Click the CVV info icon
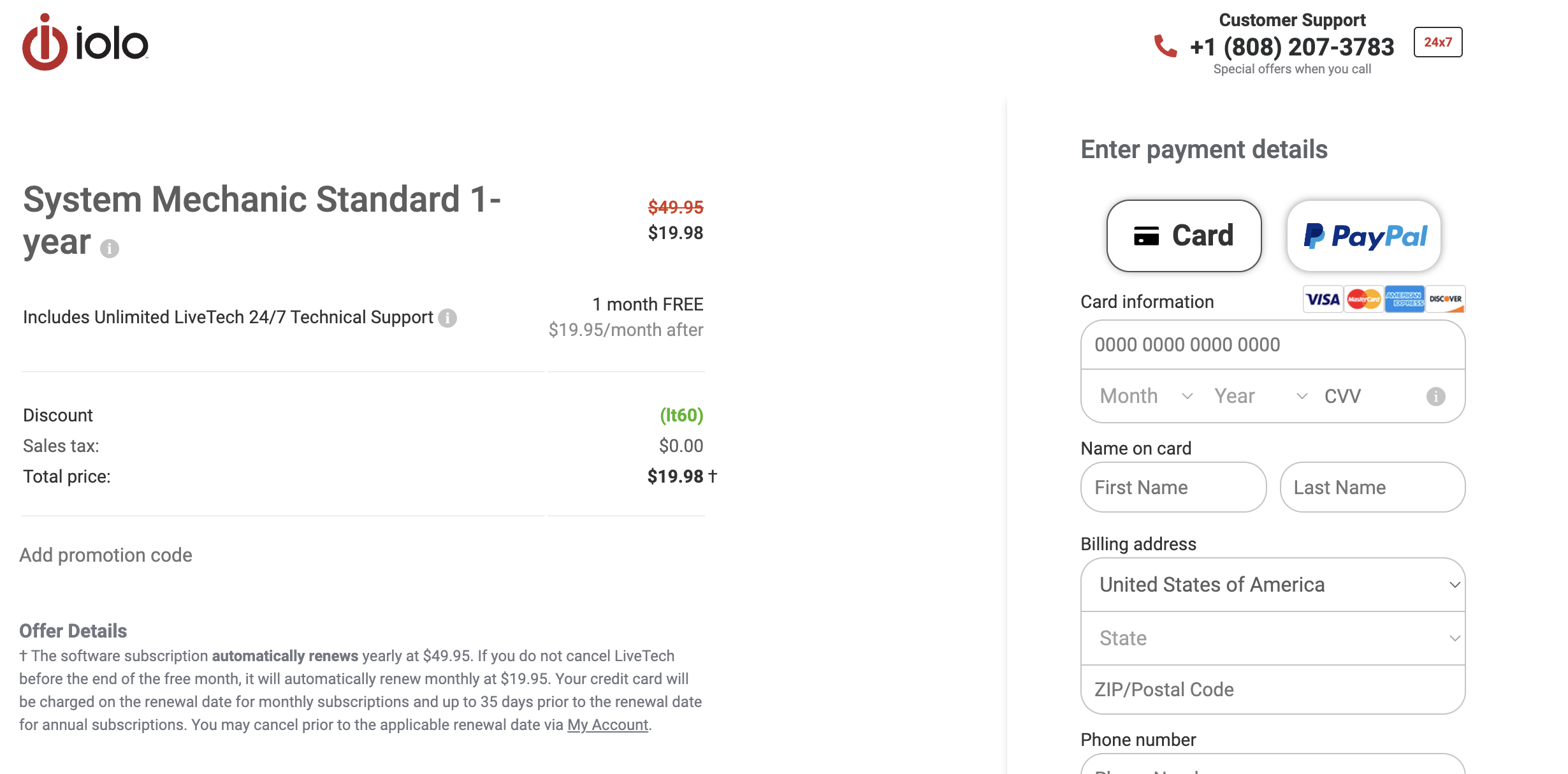Screen dimensions: 1568x774 coord(1435,397)
